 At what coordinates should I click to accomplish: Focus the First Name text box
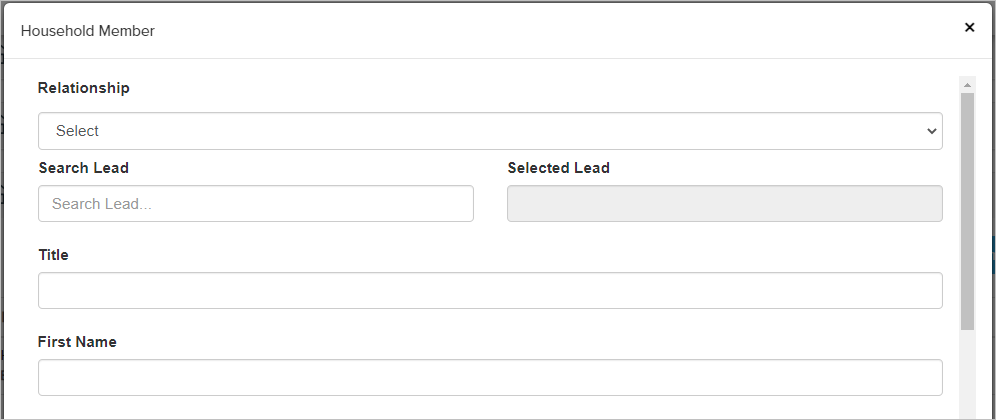tap(490, 378)
